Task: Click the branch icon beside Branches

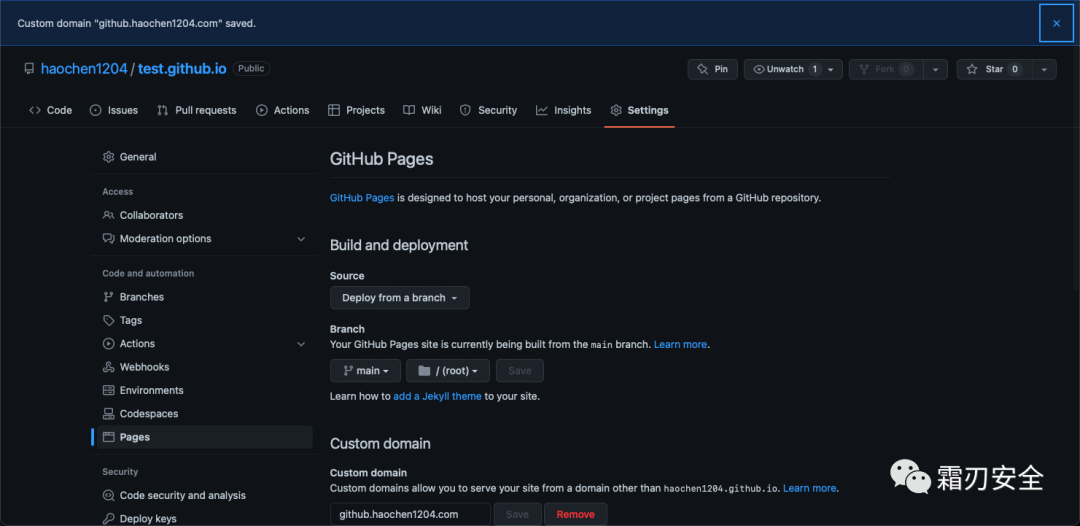Action: pos(108,297)
